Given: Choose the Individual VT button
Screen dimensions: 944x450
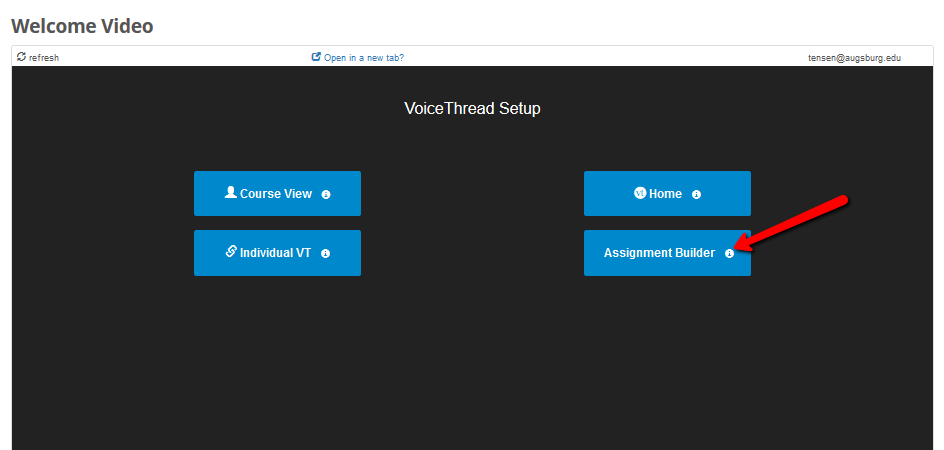Looking at the screenshot, I should pyautogui.click(x=277, y=252).
